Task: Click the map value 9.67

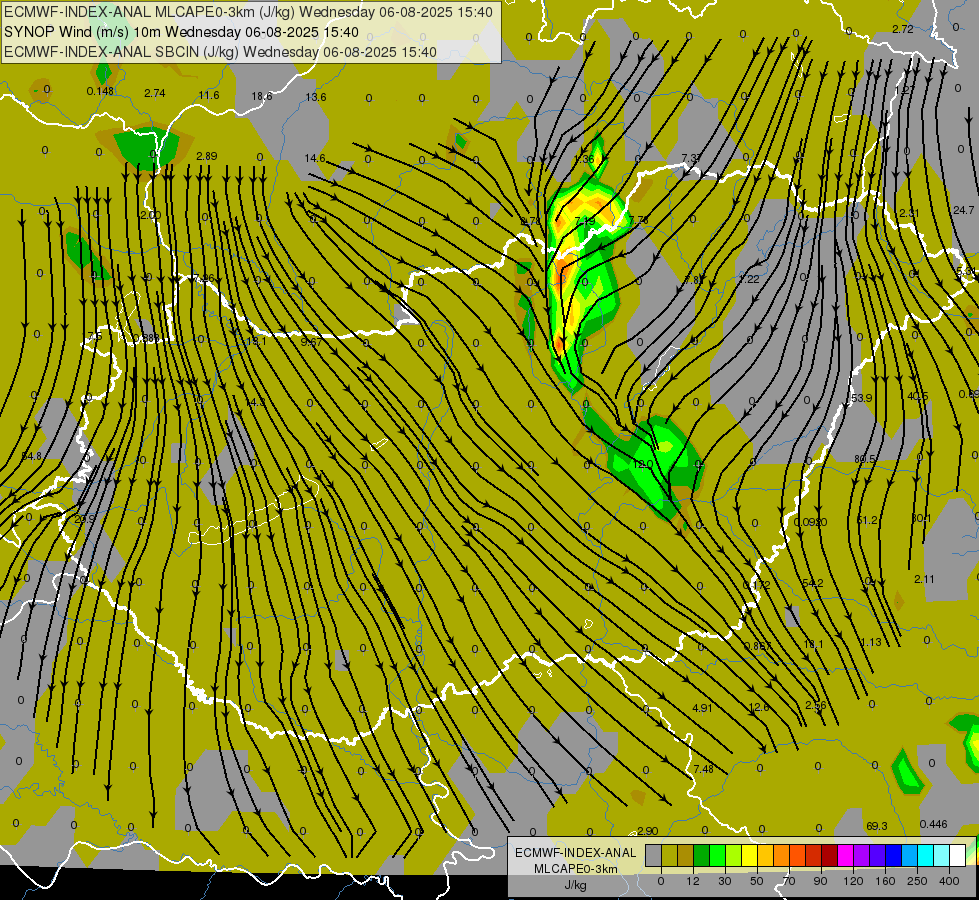Action: [312, 342]
